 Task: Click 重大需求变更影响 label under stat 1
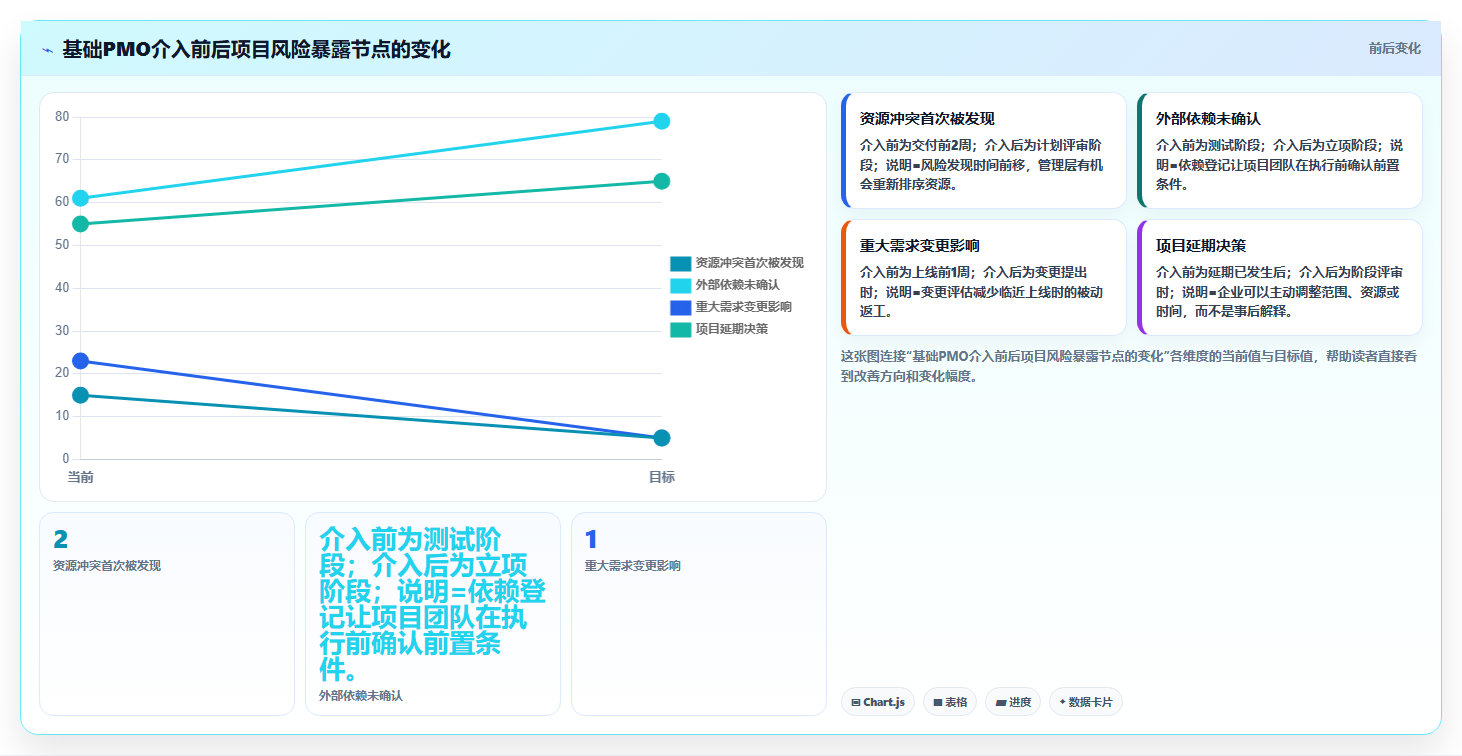click(x=633, y=566)
